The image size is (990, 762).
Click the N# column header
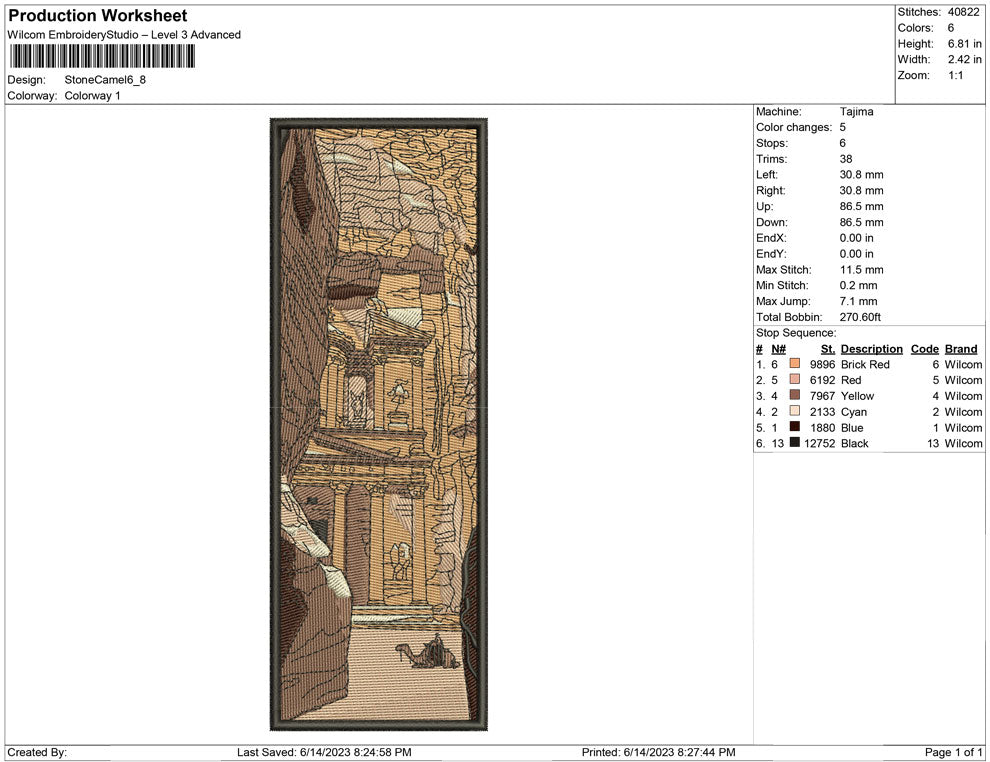pyautogui.click(x=778, y=349)
